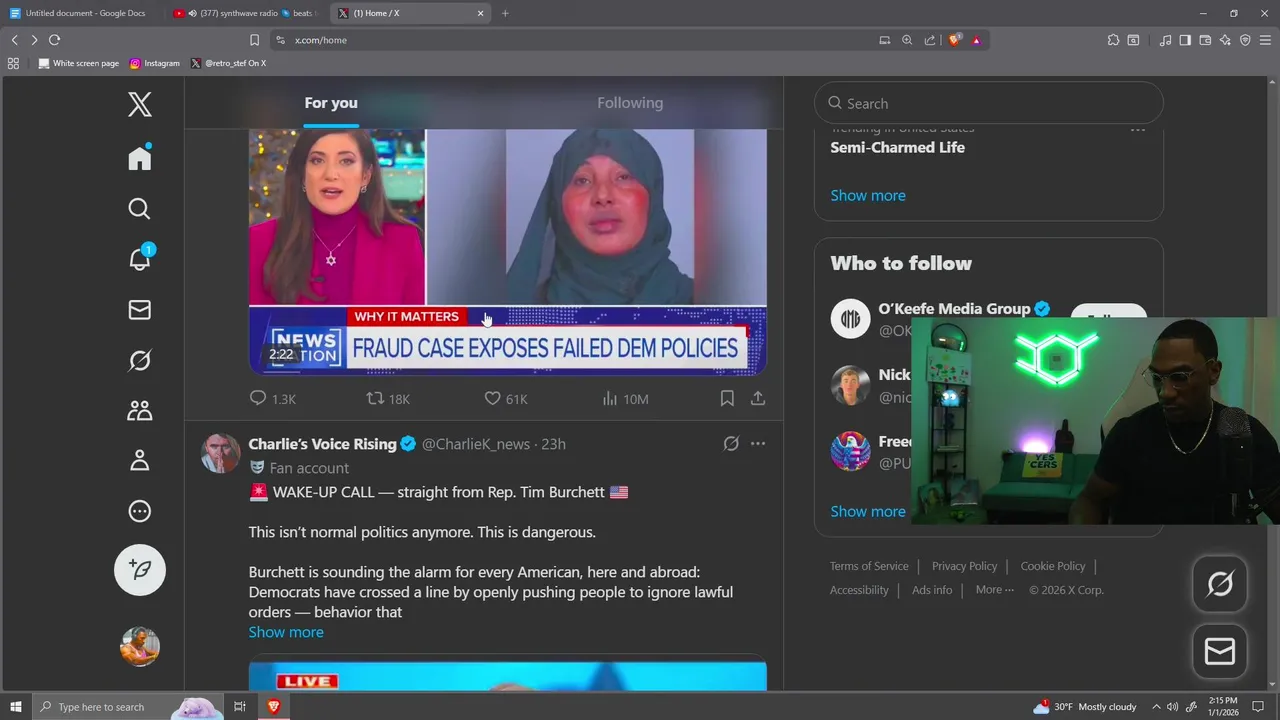Viewport: 1280px width, 720px height.
Task: Open the @retro_stef On X bookmark
Action: [228, 63]
